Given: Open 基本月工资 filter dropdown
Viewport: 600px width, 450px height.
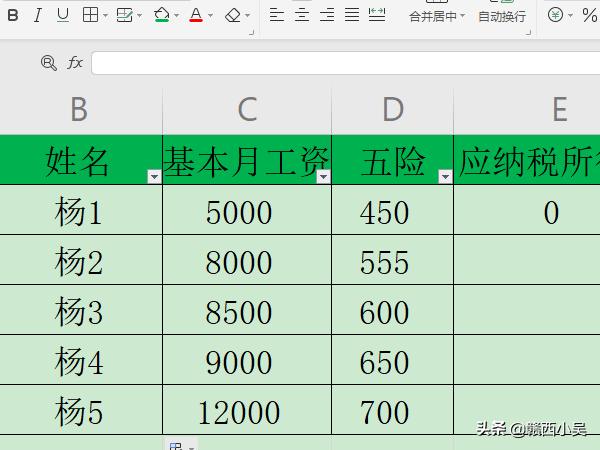Looking at the screenshot, I should [x=323, y=177].
